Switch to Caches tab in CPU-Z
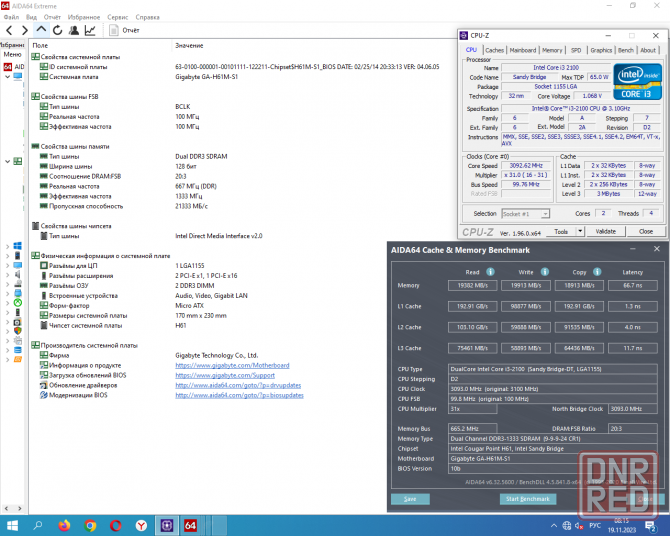Screen dimensions: 670x536 point(494,50)
